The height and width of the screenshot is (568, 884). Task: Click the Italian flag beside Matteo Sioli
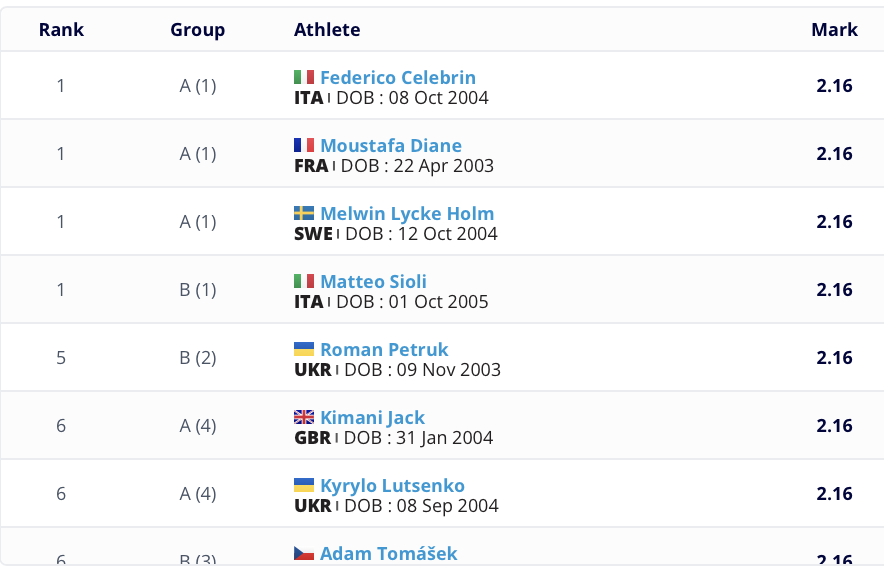click(x=304, y=281)
